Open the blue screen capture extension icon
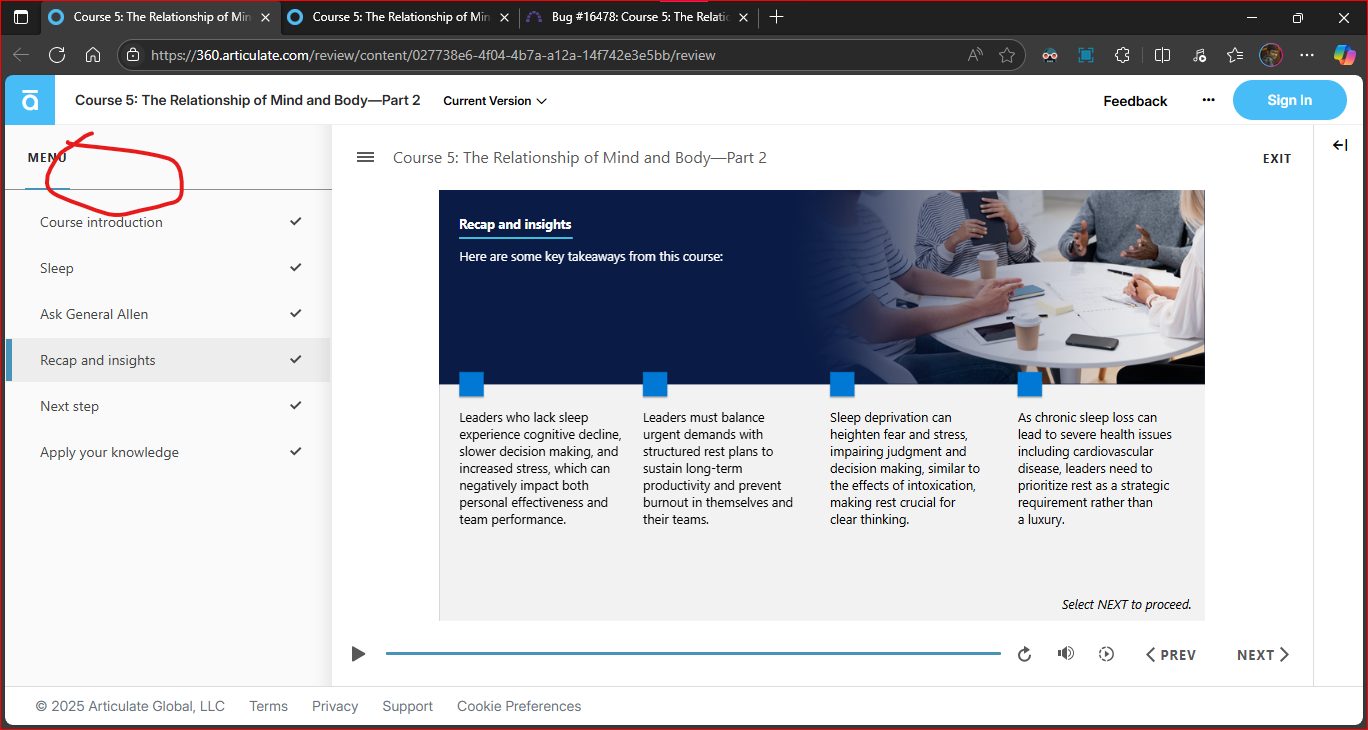 (1086, 55)
